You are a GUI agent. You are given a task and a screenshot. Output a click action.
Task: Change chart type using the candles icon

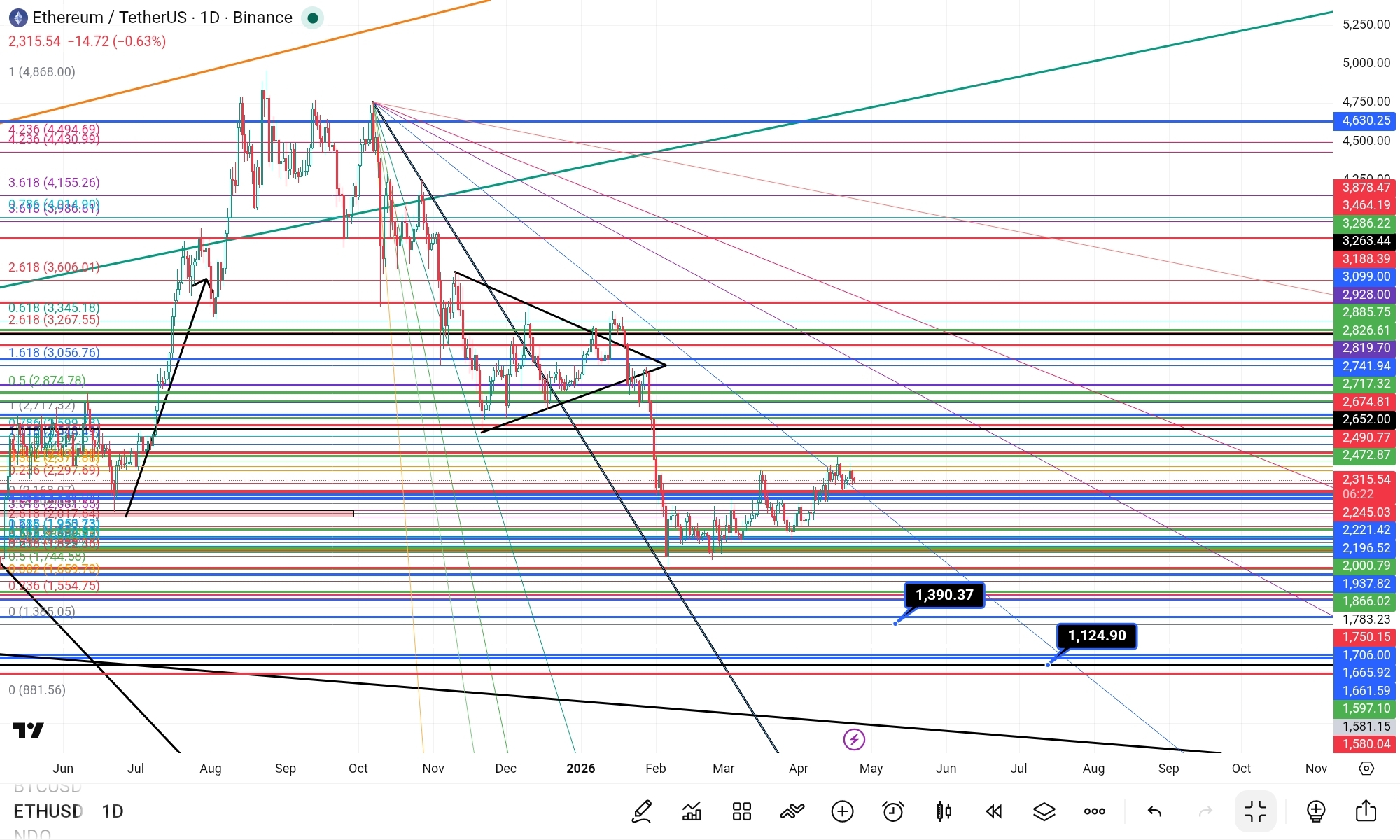point(944,811)
